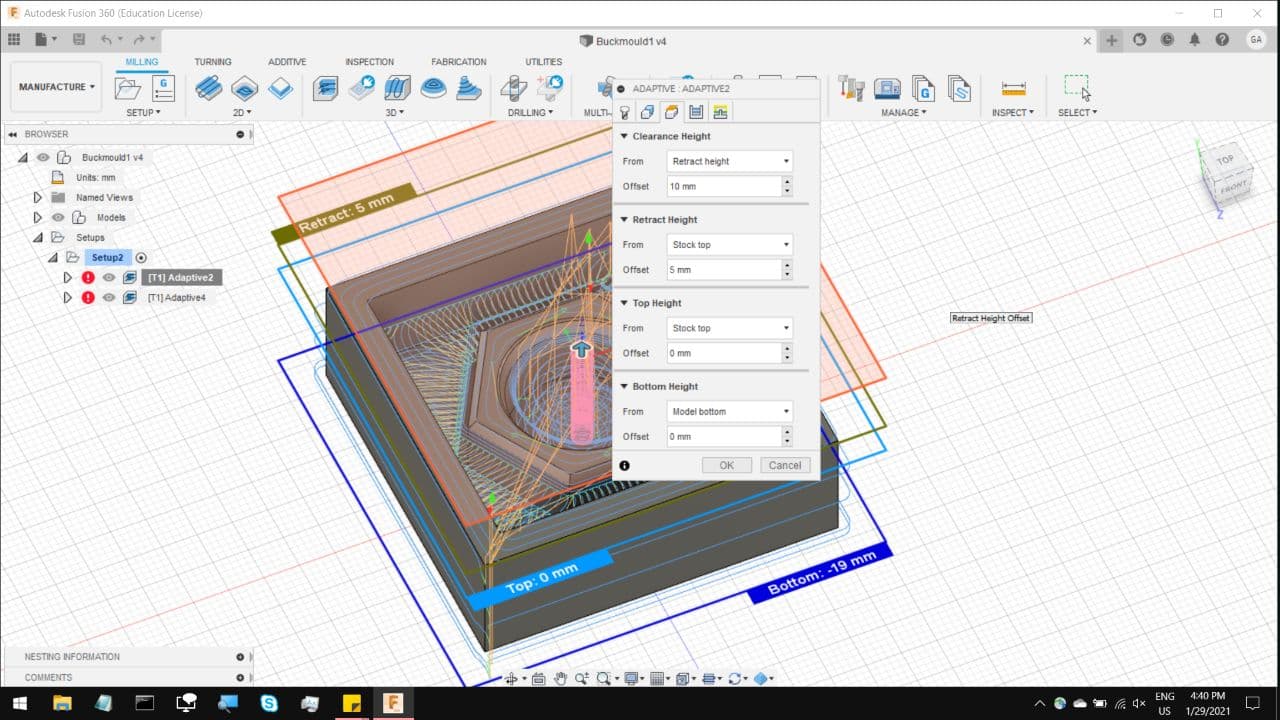
Task: Expand the [T1] Adaptive4 operation
Action: point(68,297)
